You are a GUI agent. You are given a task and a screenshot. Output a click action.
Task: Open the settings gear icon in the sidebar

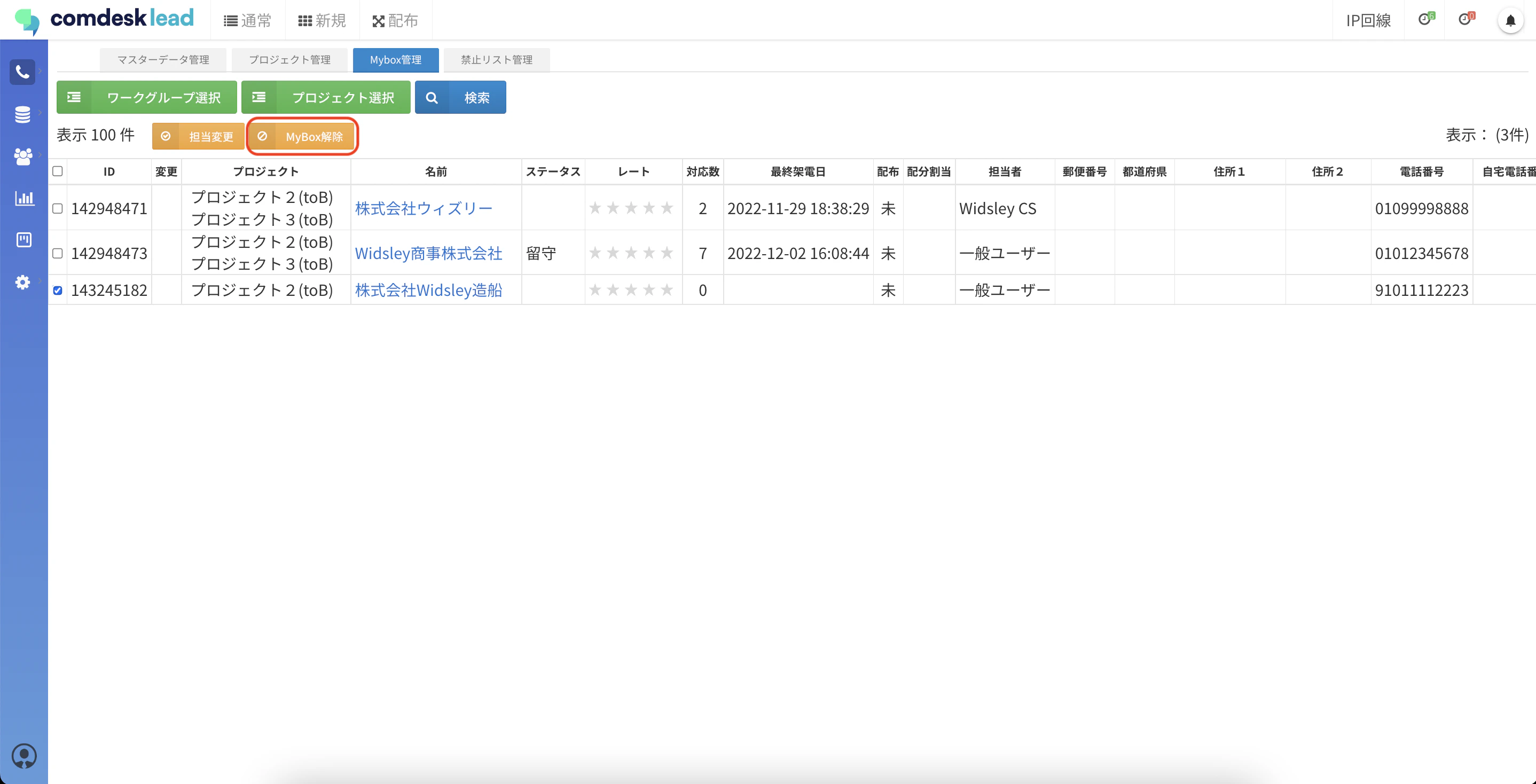pyautogui.click(x=22, y=282)
